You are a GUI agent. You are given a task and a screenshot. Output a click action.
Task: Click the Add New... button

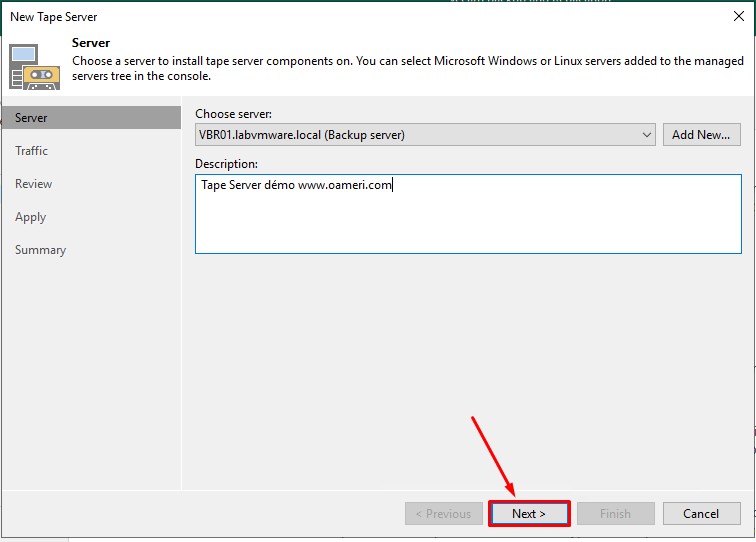[701, 134]
